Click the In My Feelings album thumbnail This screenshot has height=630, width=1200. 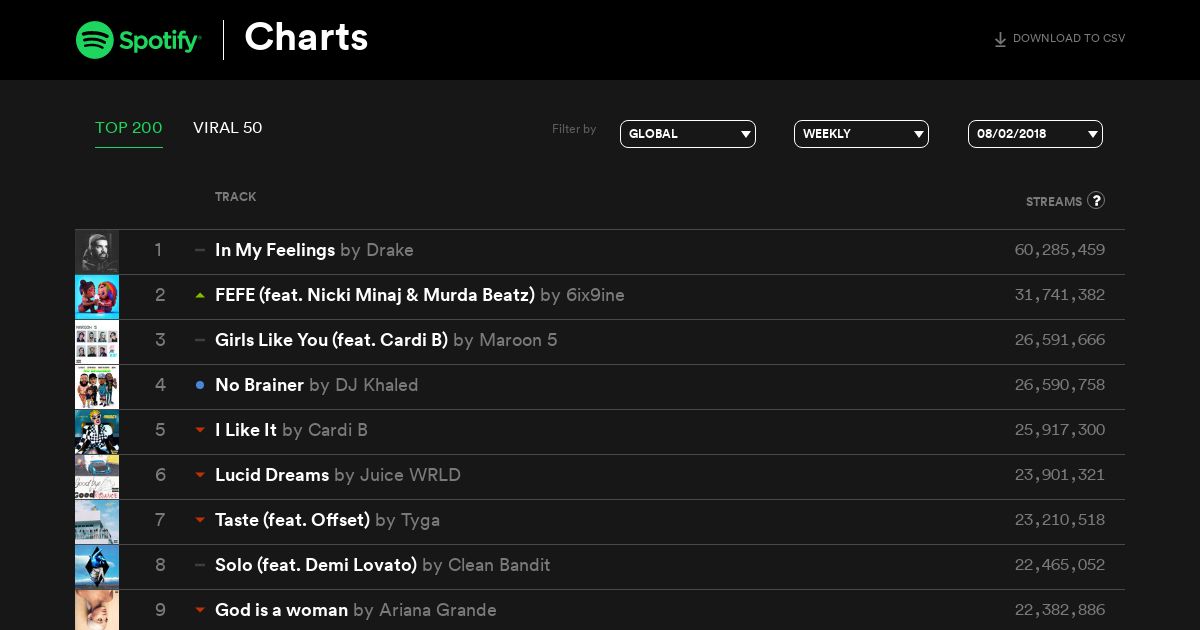coord(97,251)
